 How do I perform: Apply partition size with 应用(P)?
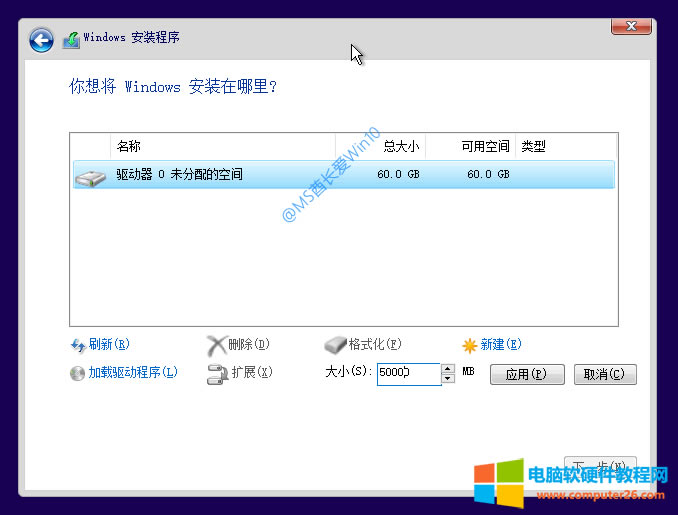(x=527, y=374)
